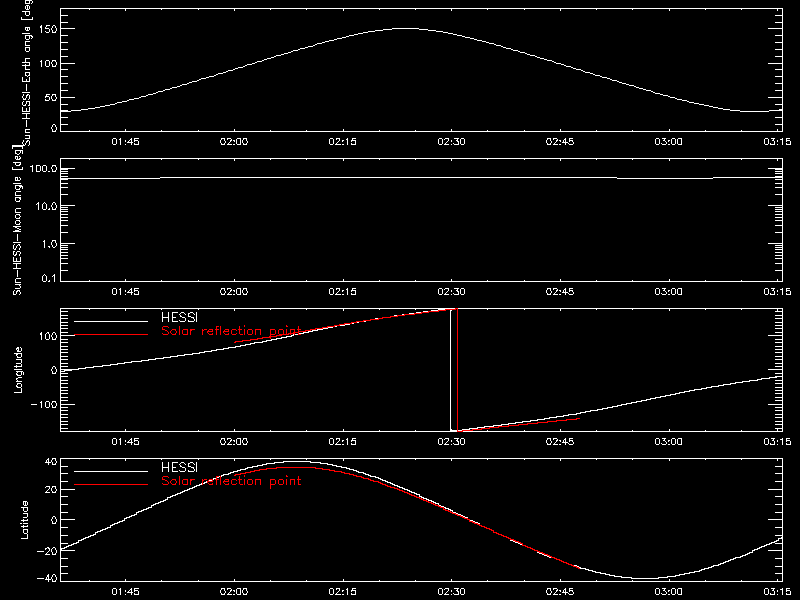Click the 0 tick on Latitude axis
Screen dimensions: 800x600
[x=54, y=520]
